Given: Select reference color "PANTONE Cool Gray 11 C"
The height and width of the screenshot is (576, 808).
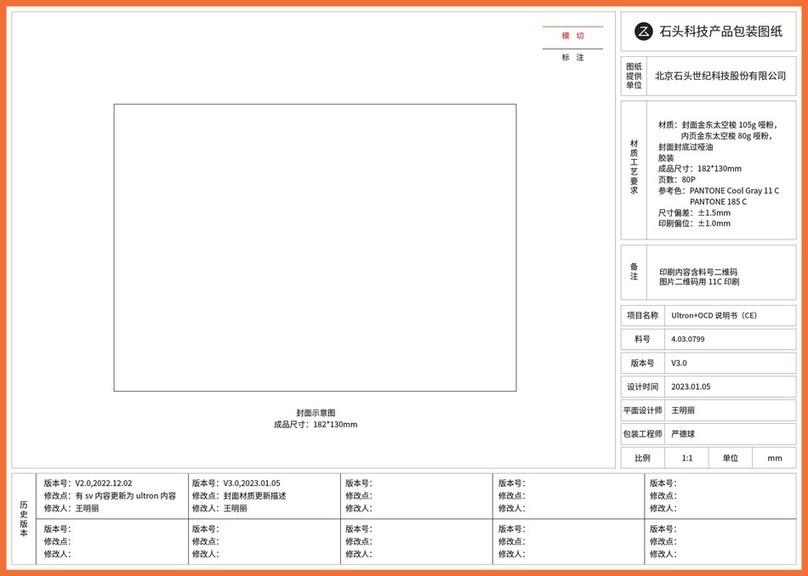Looking at the screenshot, I should point(734,191).
